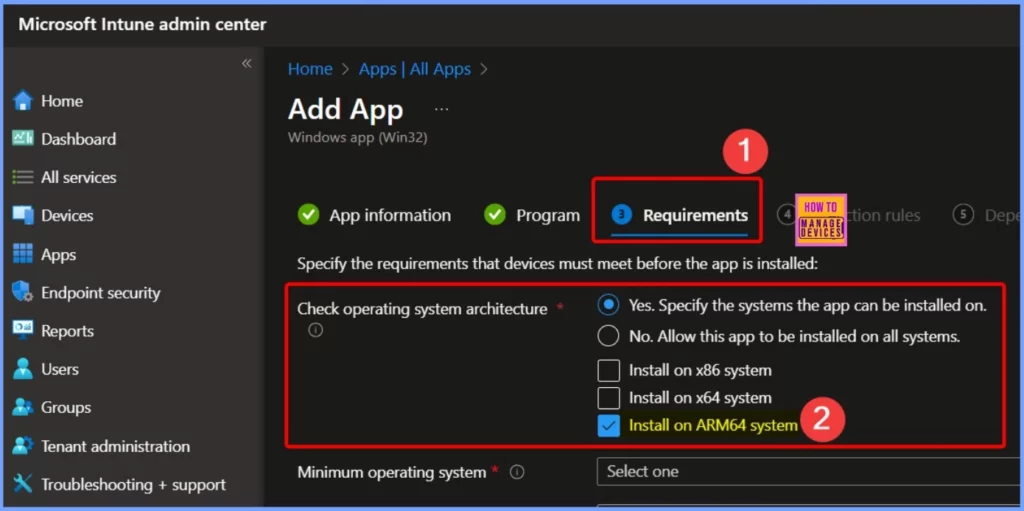Click the Troubleshooting + support wrench icon
This screenshot has width=1024, height=511.
[23, 484]
